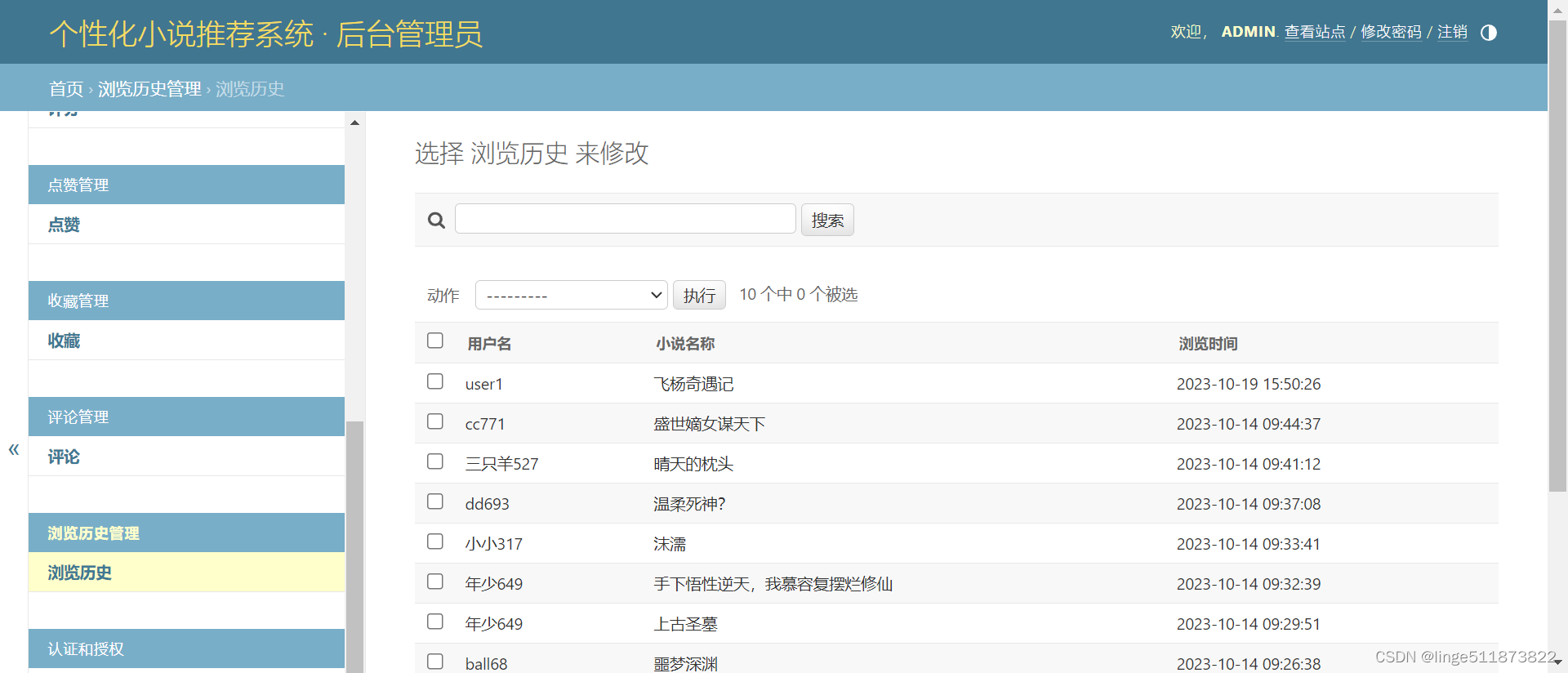Screen dimensions: 1568x673
Task: Sort by 用户名 column header
Action: (x=489, y=344)
